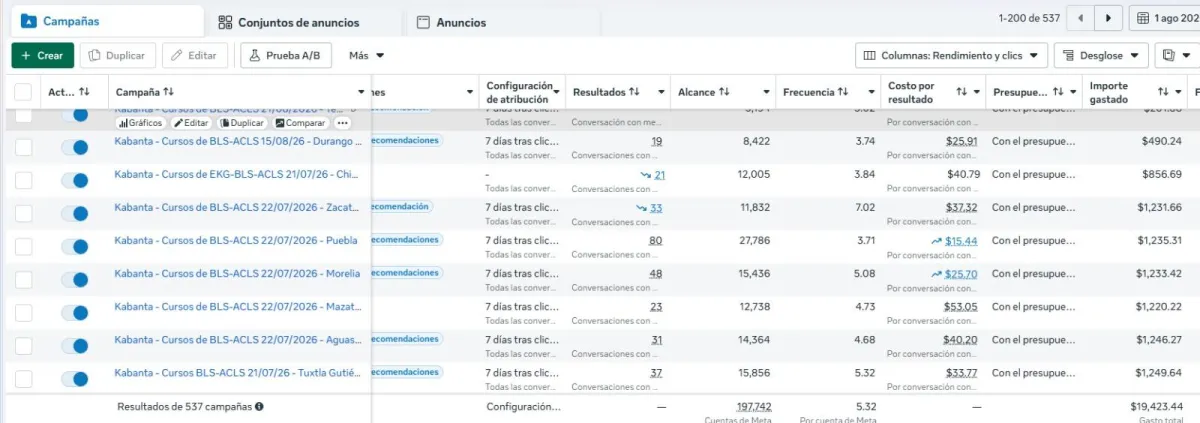Screen dimensions: 1200x423
Task: Sort by Importe gastado arrows
Action: pyautogui.click(x=1163, y=92)
